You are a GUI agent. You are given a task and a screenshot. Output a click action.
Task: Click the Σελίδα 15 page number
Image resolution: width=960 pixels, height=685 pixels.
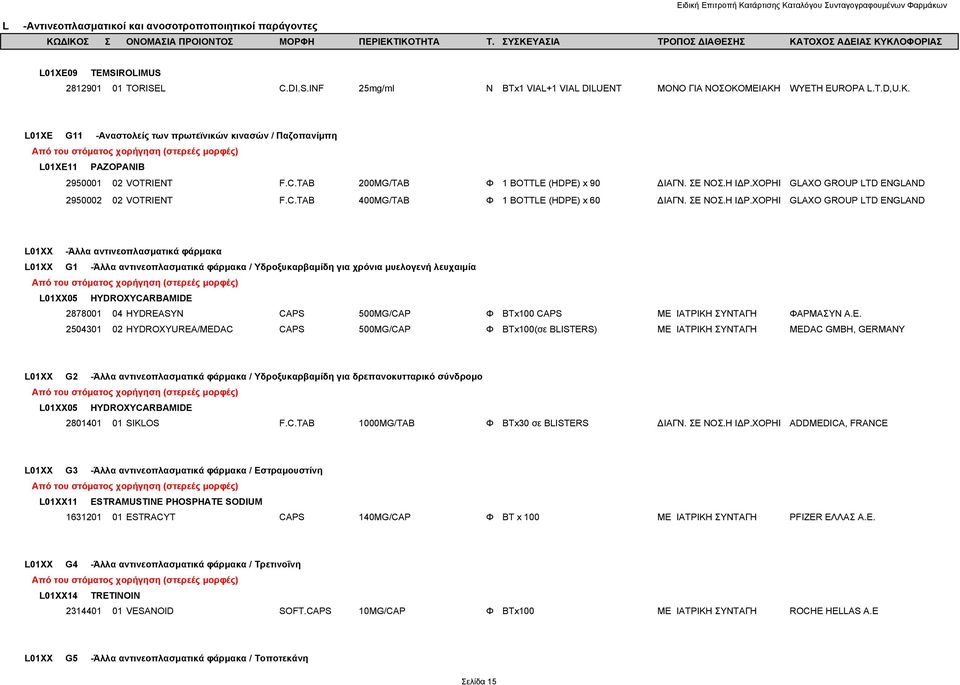pyautogui.click(x=479, y=681)
